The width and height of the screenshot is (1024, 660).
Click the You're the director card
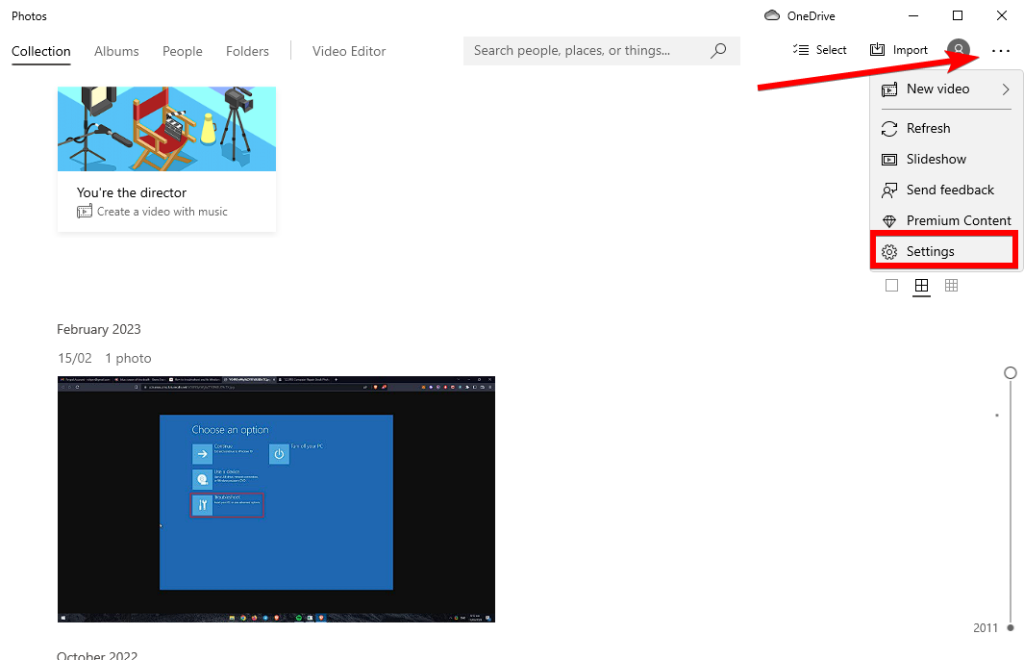[166, 160]
